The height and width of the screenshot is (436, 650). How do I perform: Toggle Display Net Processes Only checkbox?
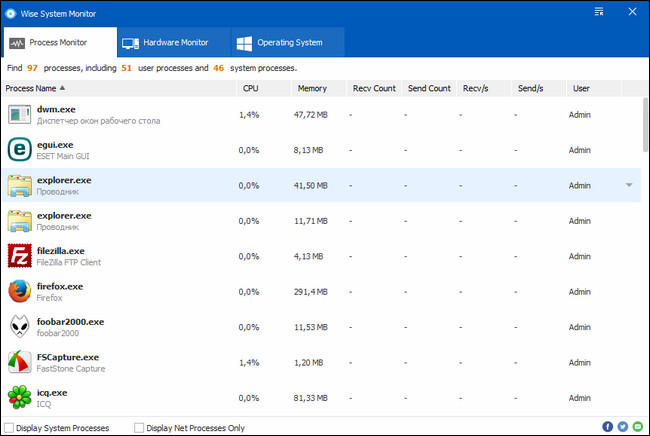coord(140,427)
